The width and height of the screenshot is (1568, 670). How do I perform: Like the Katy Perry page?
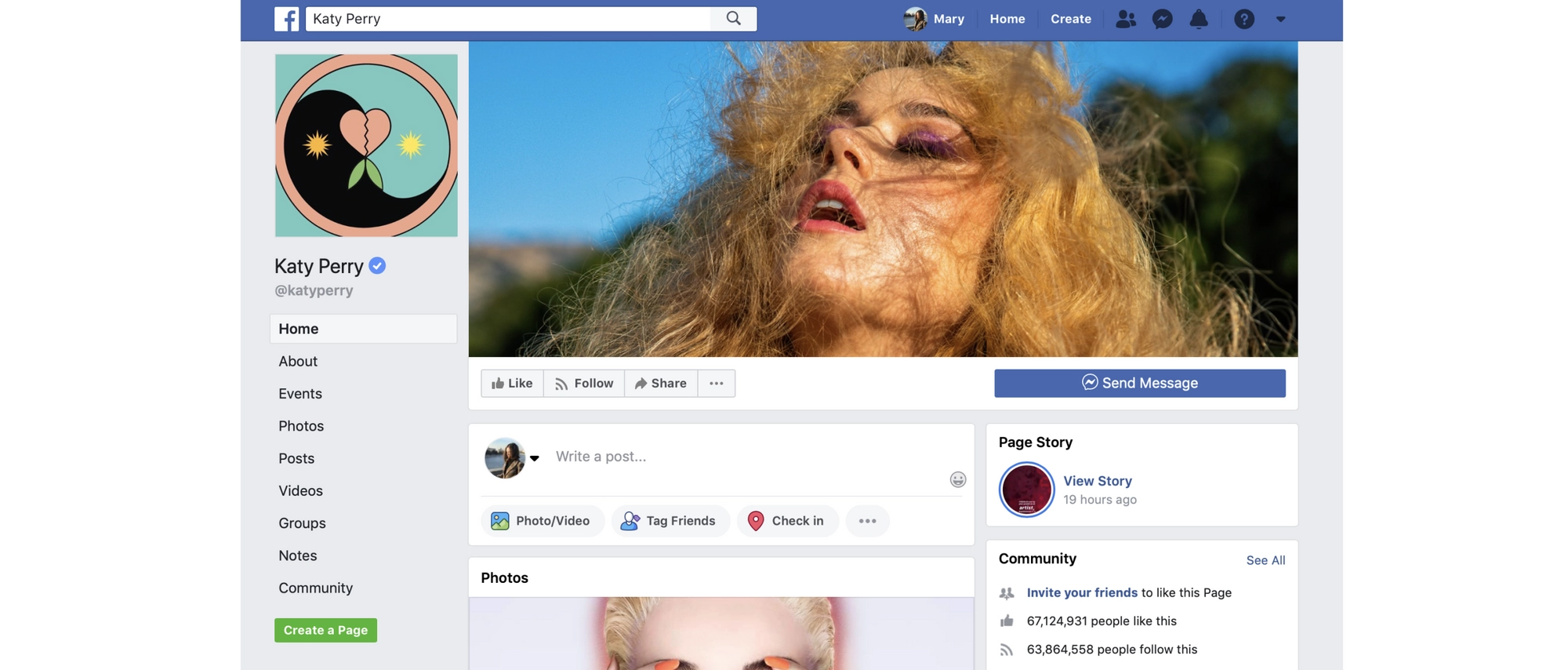(512, 383)
